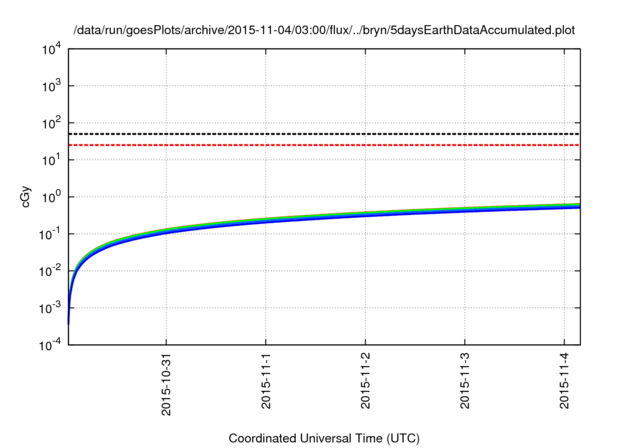640x448 pixels.
Task: Click the 2015-11-3 date label
Action: 465,381
